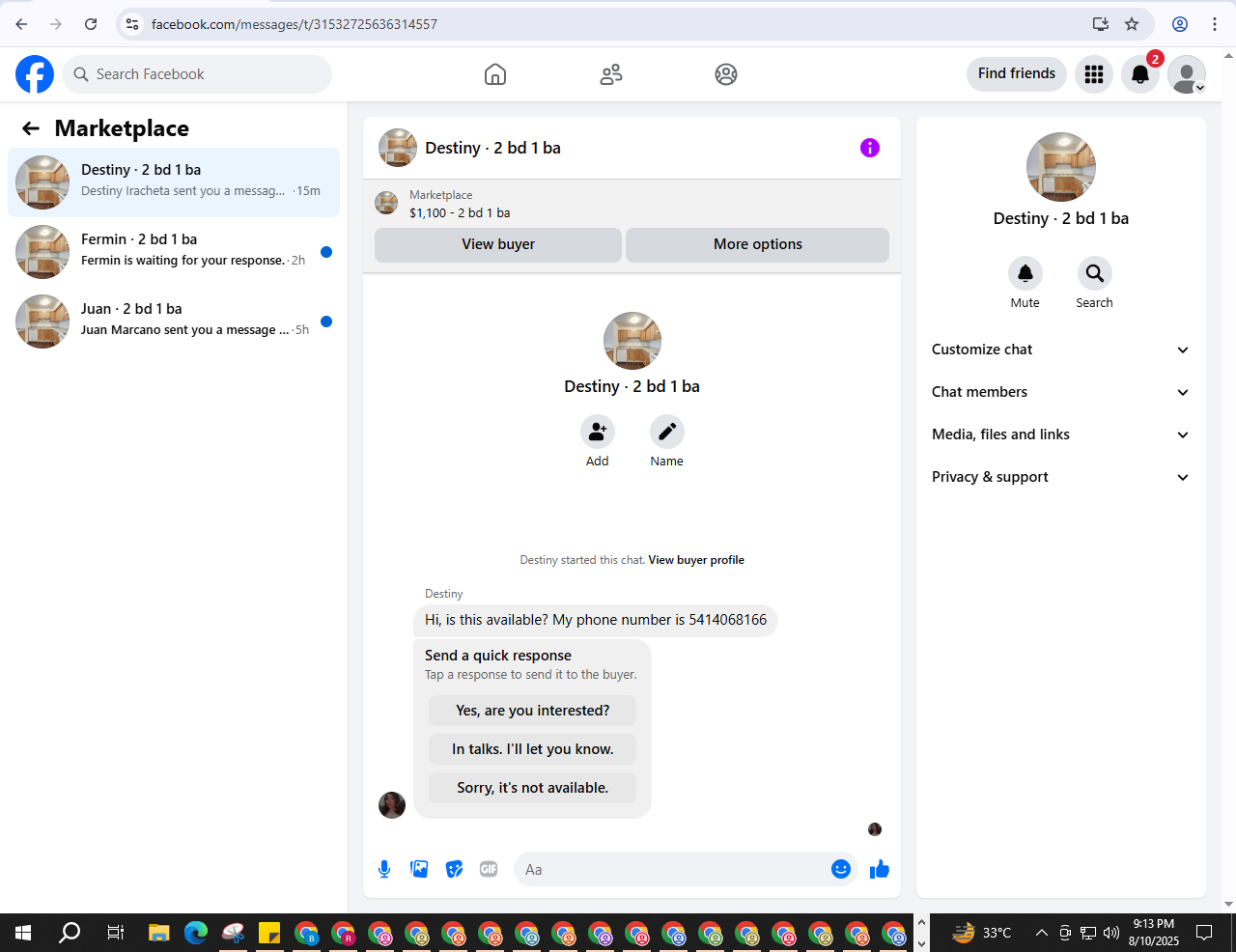Image resolution: width=1236 pixels, height=952 pixels.
Task: Click the Search Facebook field
Action: 197,74
